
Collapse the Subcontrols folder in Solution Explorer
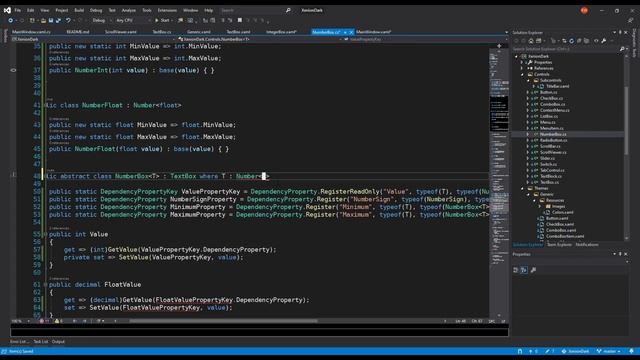tap(528, 80)
